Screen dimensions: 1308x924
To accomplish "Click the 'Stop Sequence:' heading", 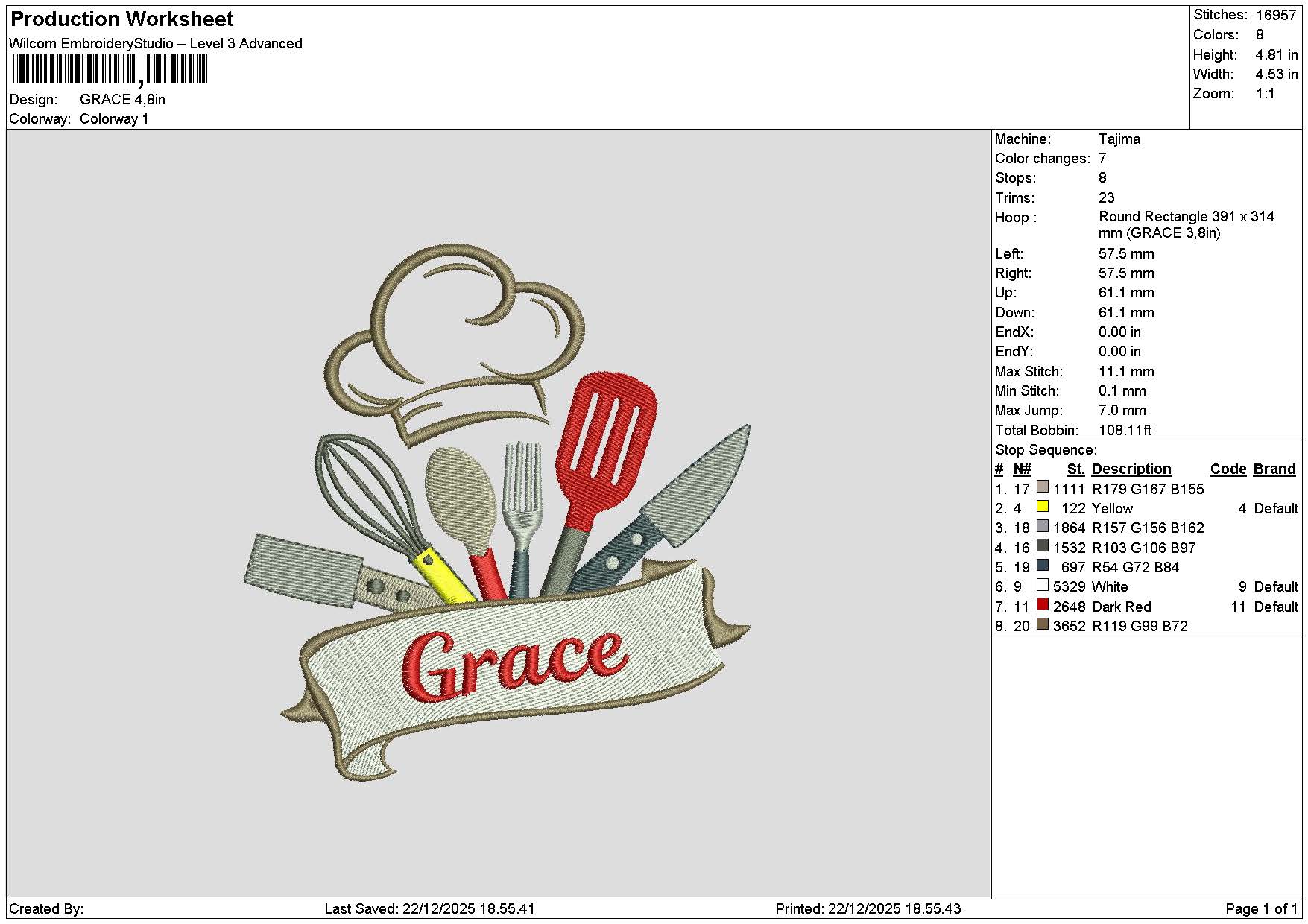I will (1046, 449).
